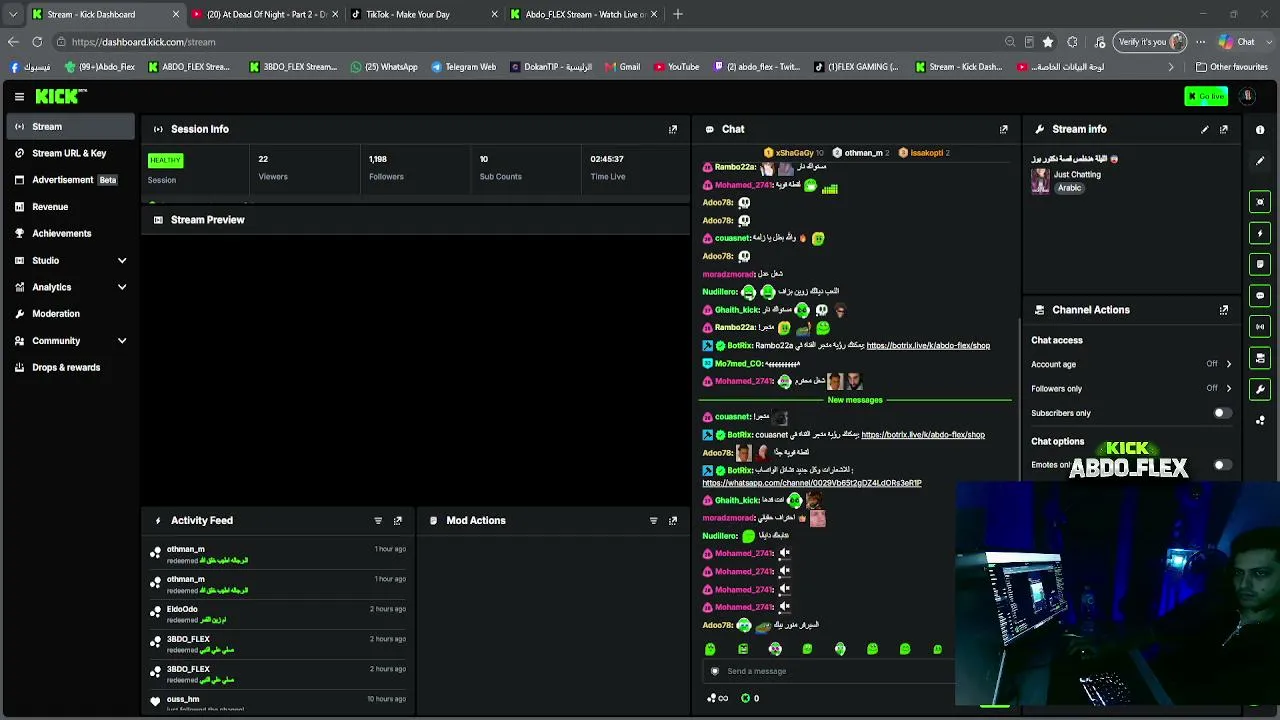This screenshot has height=720, width=1280.
Task: Open Drops & rewards
Action: pos(70,367)
